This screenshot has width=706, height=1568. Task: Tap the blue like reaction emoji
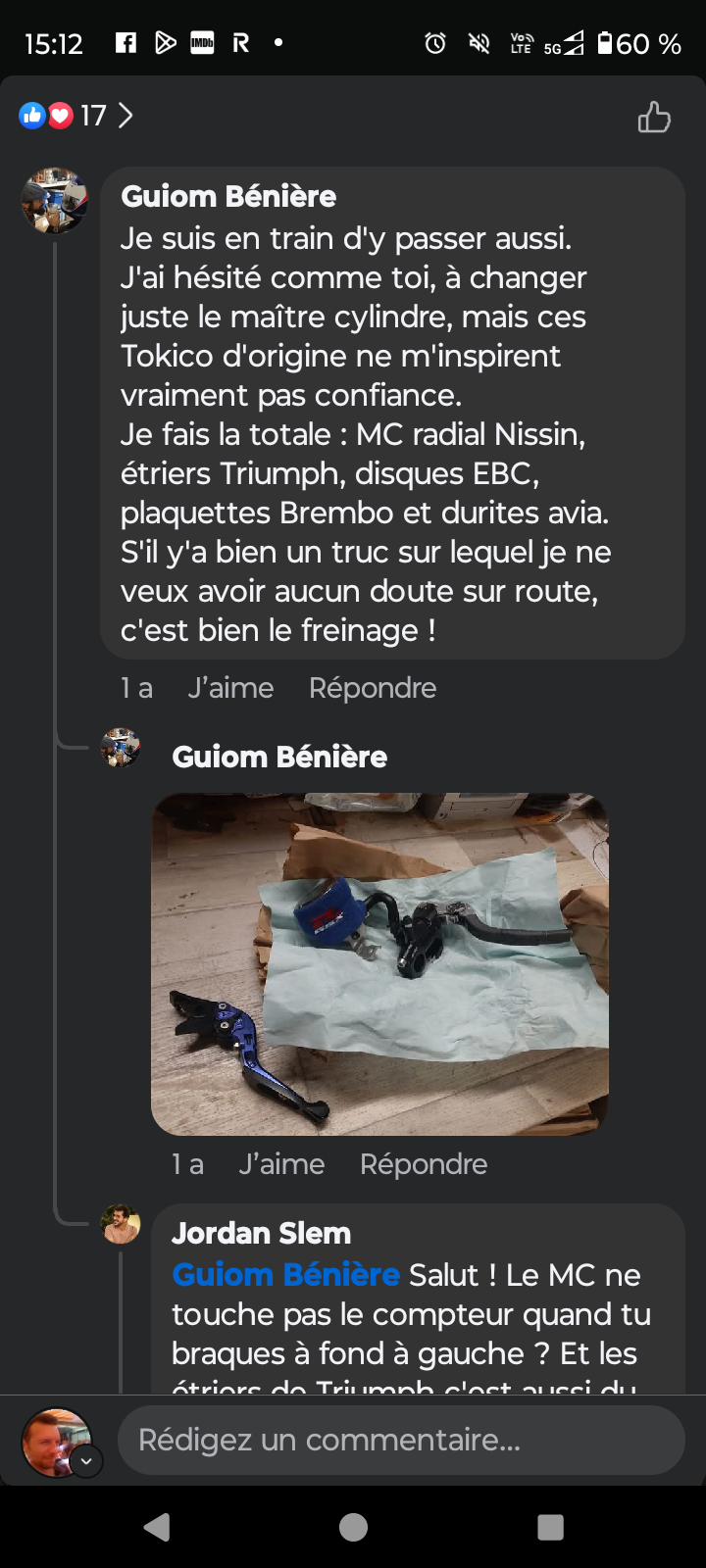coord(32,116)
